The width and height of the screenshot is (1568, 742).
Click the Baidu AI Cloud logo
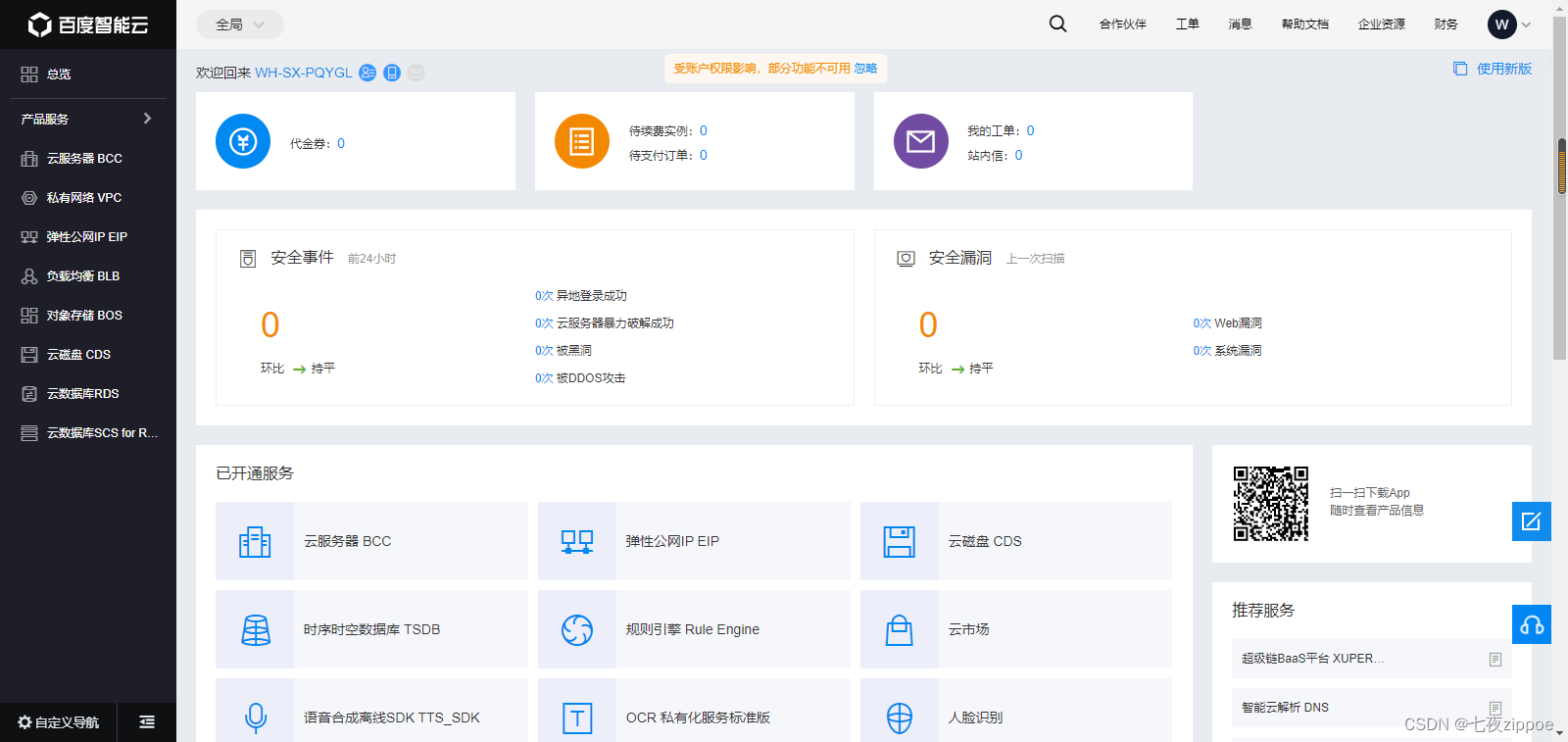point(88,25)
